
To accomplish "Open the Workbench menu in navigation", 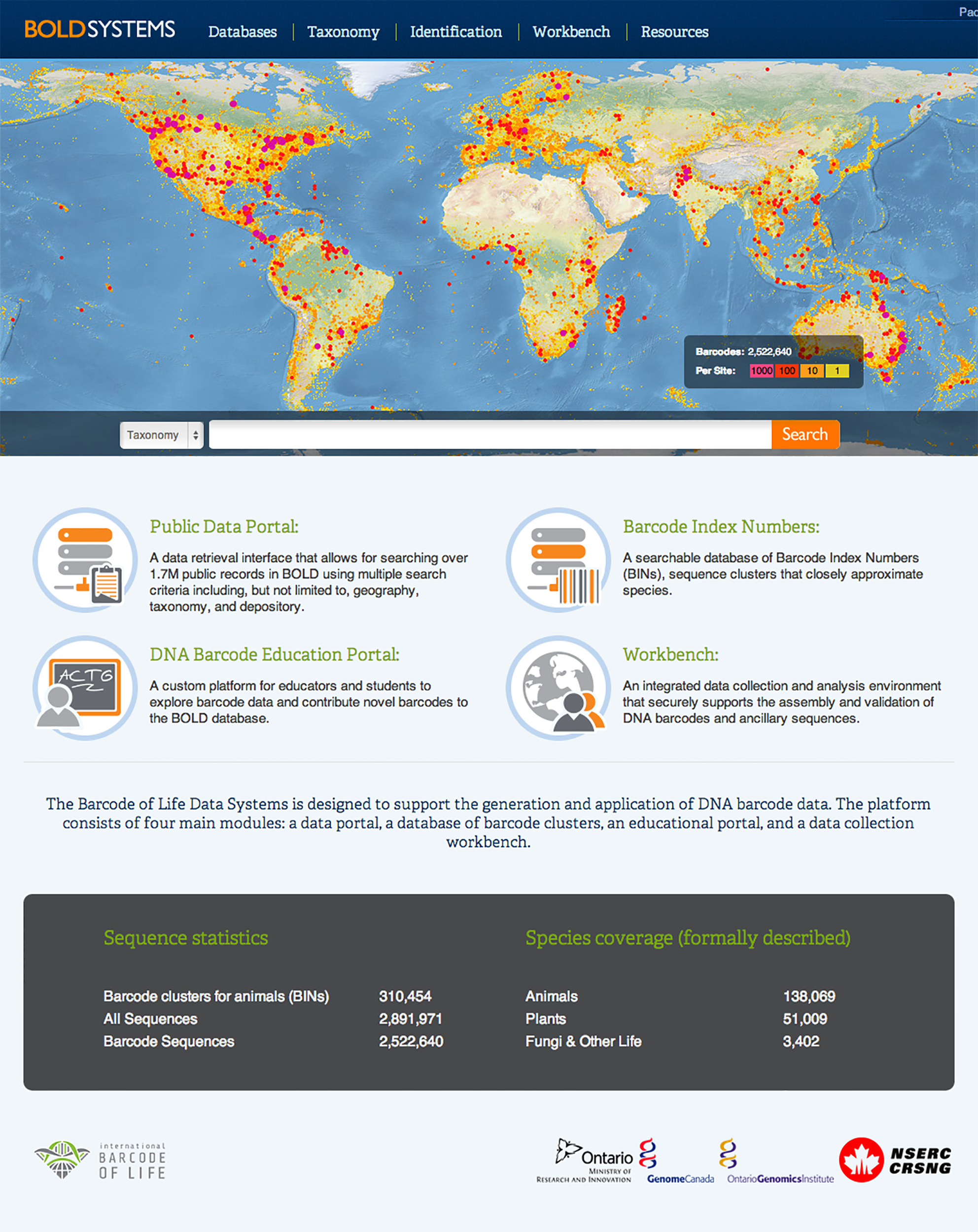I will [x=572, y=32].
